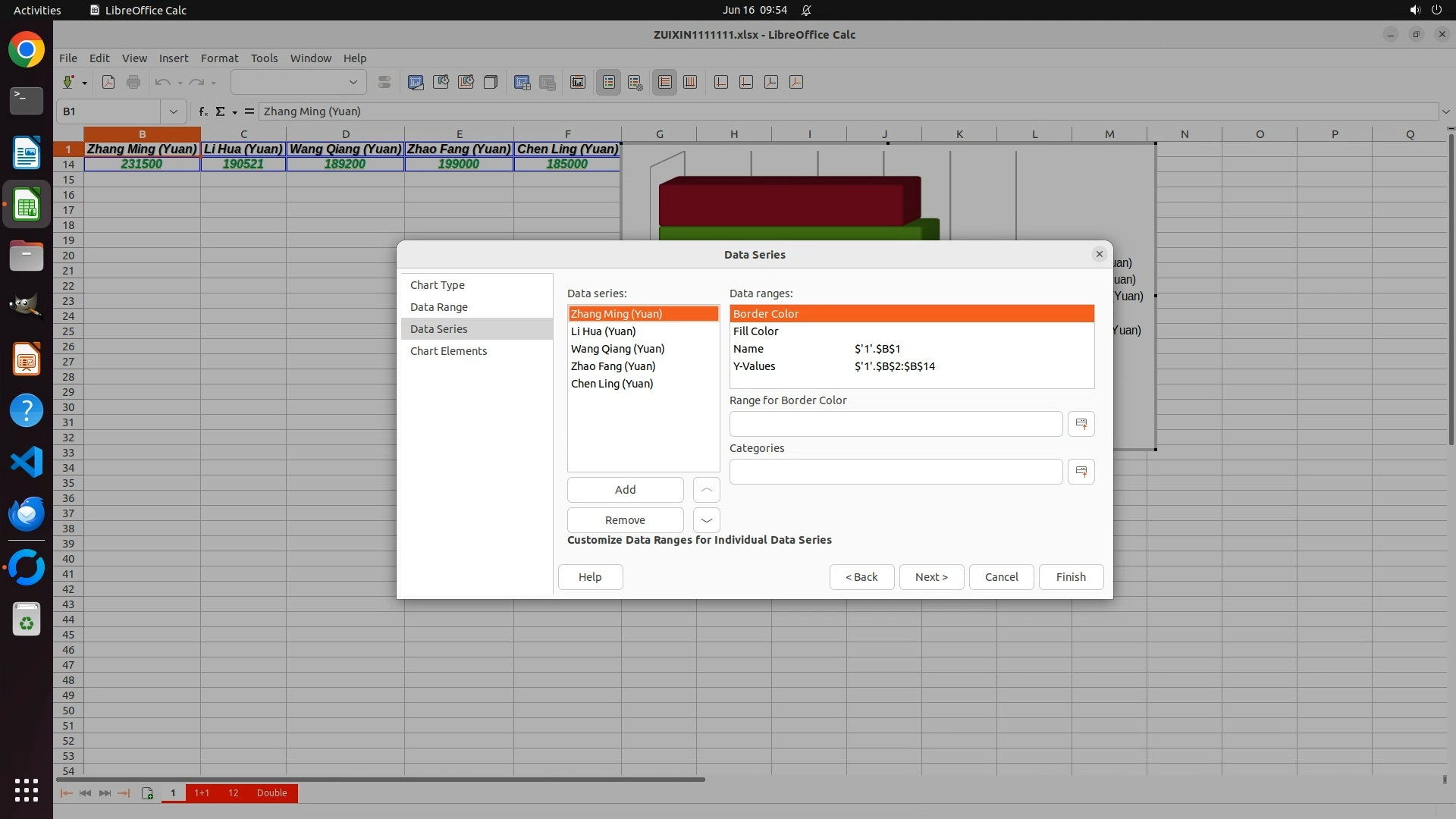Move selected series down with arrow button
The image size is (1456, 819).
[706, 520]
